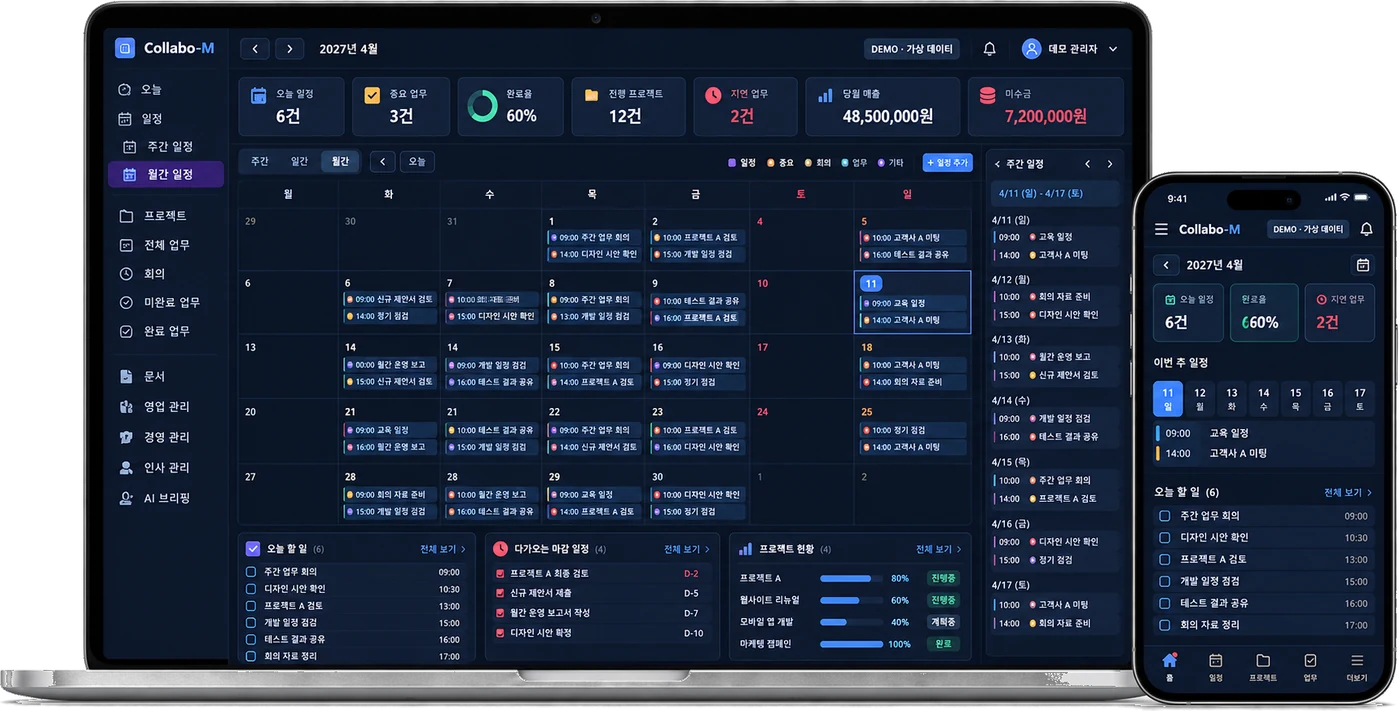Select date 11 cell in the monthly calendar

[912, 302]
